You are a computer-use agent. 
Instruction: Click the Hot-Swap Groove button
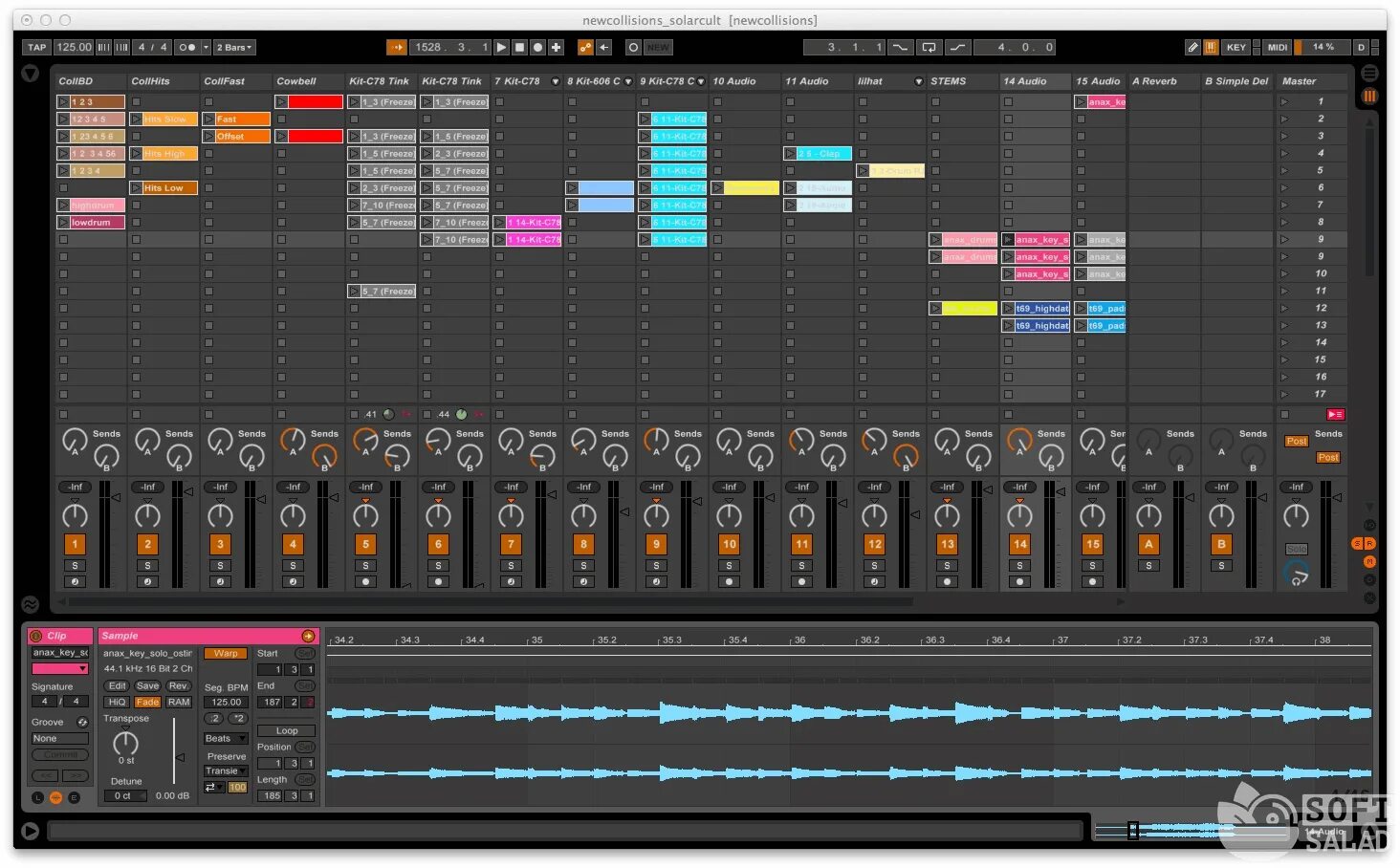click(x=82, y=722)
